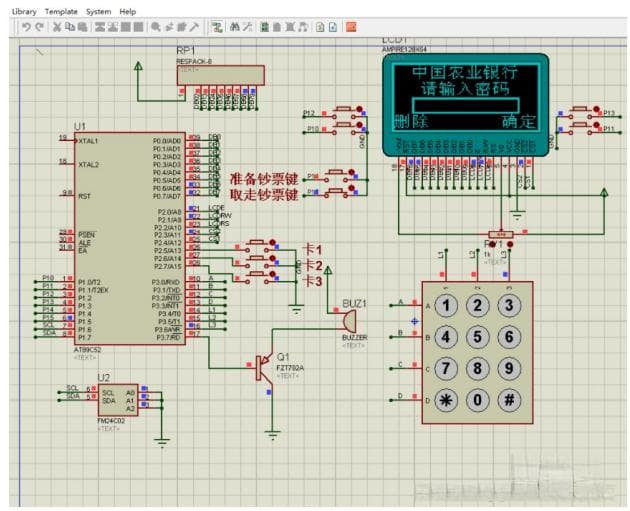Tap the keypad asterisk key

446,400
